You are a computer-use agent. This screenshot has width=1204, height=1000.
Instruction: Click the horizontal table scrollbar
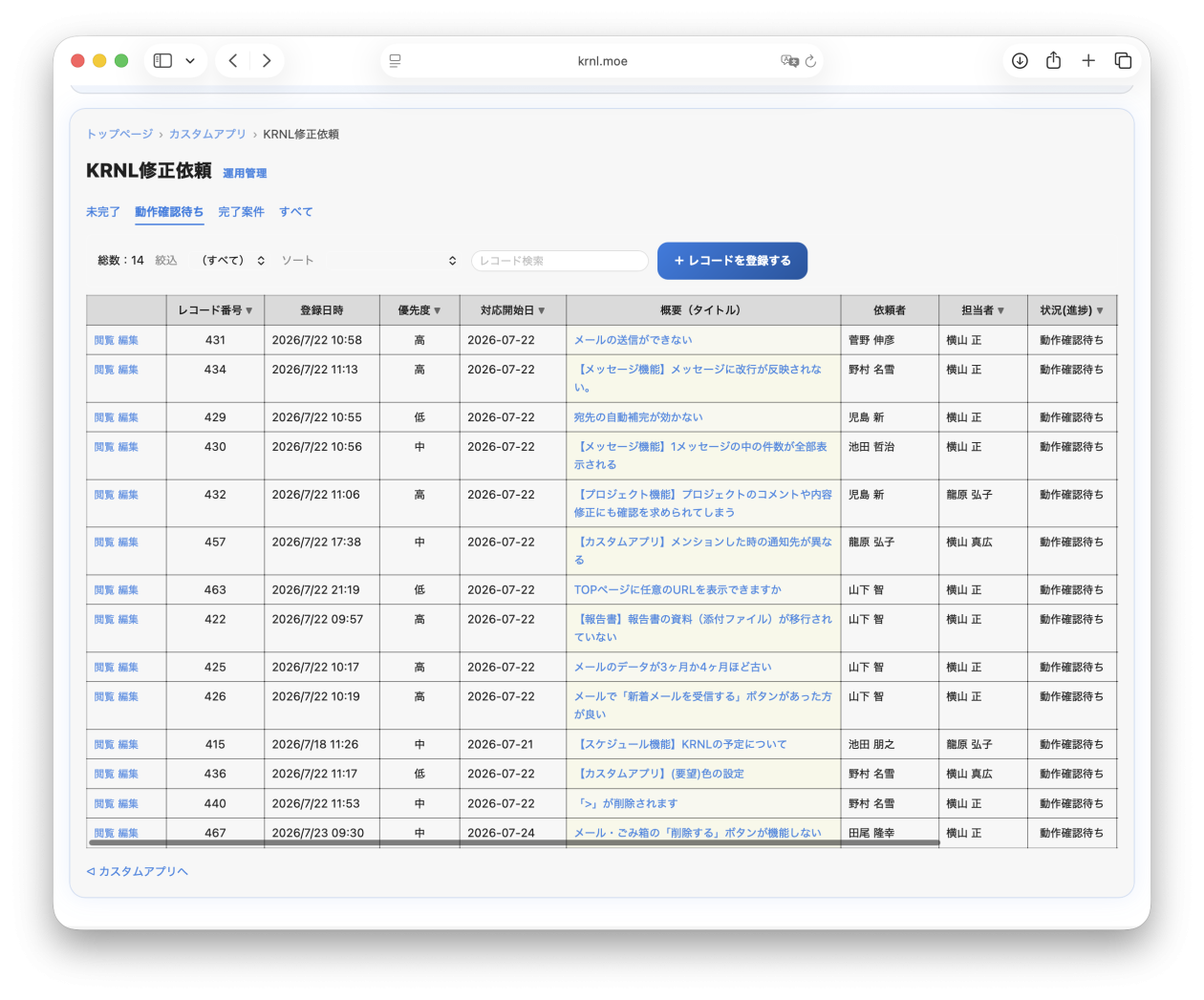514,843
